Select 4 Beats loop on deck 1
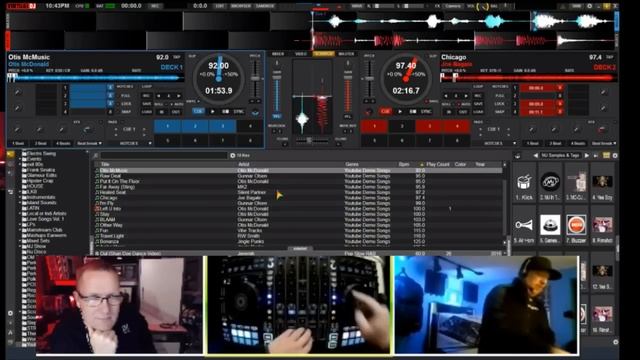Viewport: 640px width, 360px height. 63,144
